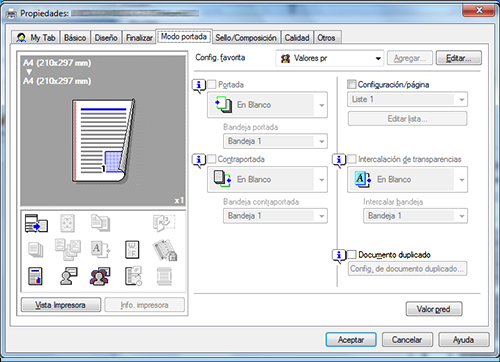Image resolution: width=500 pixels, height=362 pixels.
Task: Click greyed letter A transparency page icon
Action: (x=100, y=250)
